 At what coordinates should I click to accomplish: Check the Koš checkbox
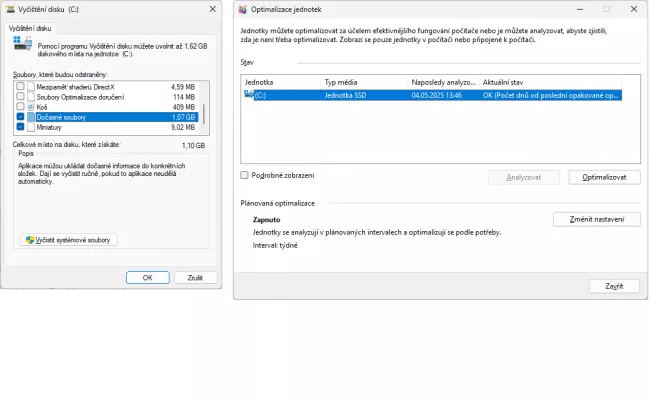[20, 107]
